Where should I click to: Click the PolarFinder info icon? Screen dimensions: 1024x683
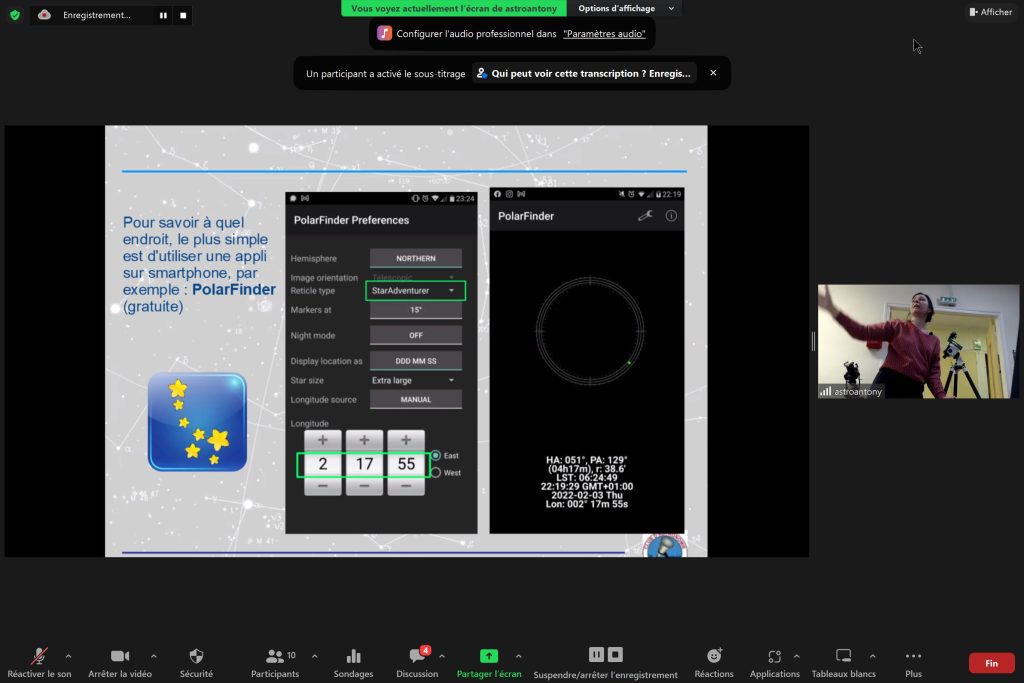(x=671, y=215)
